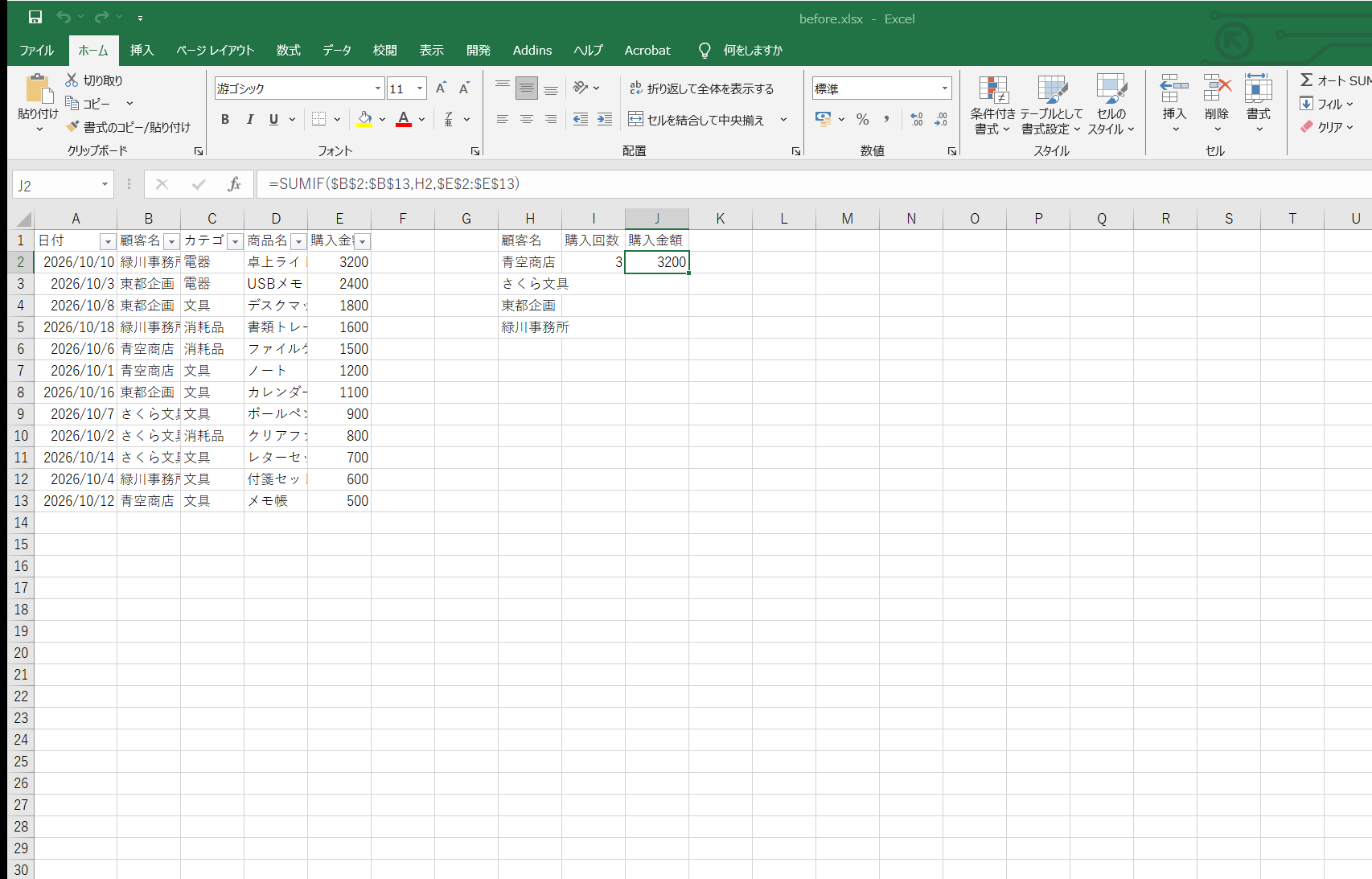This screenshot has width=1372, height=879.
Task: Open Cell Styles (セルのスタイル)
Action: (x=1111, y=105)
